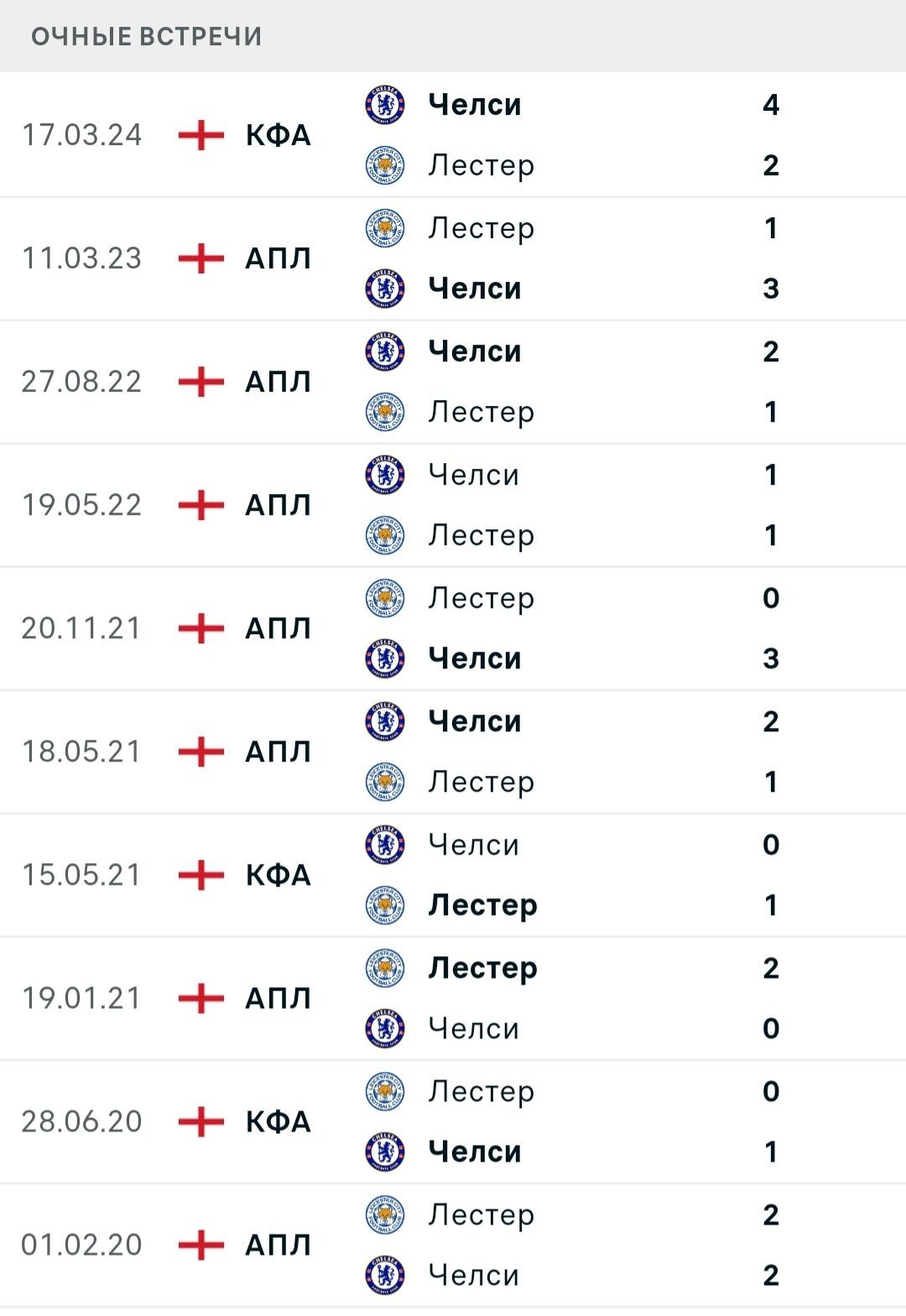Screen dimensions: 906x1316
Task: Open Челси team name in 18.05.21 match
Action: click(475, 721)
